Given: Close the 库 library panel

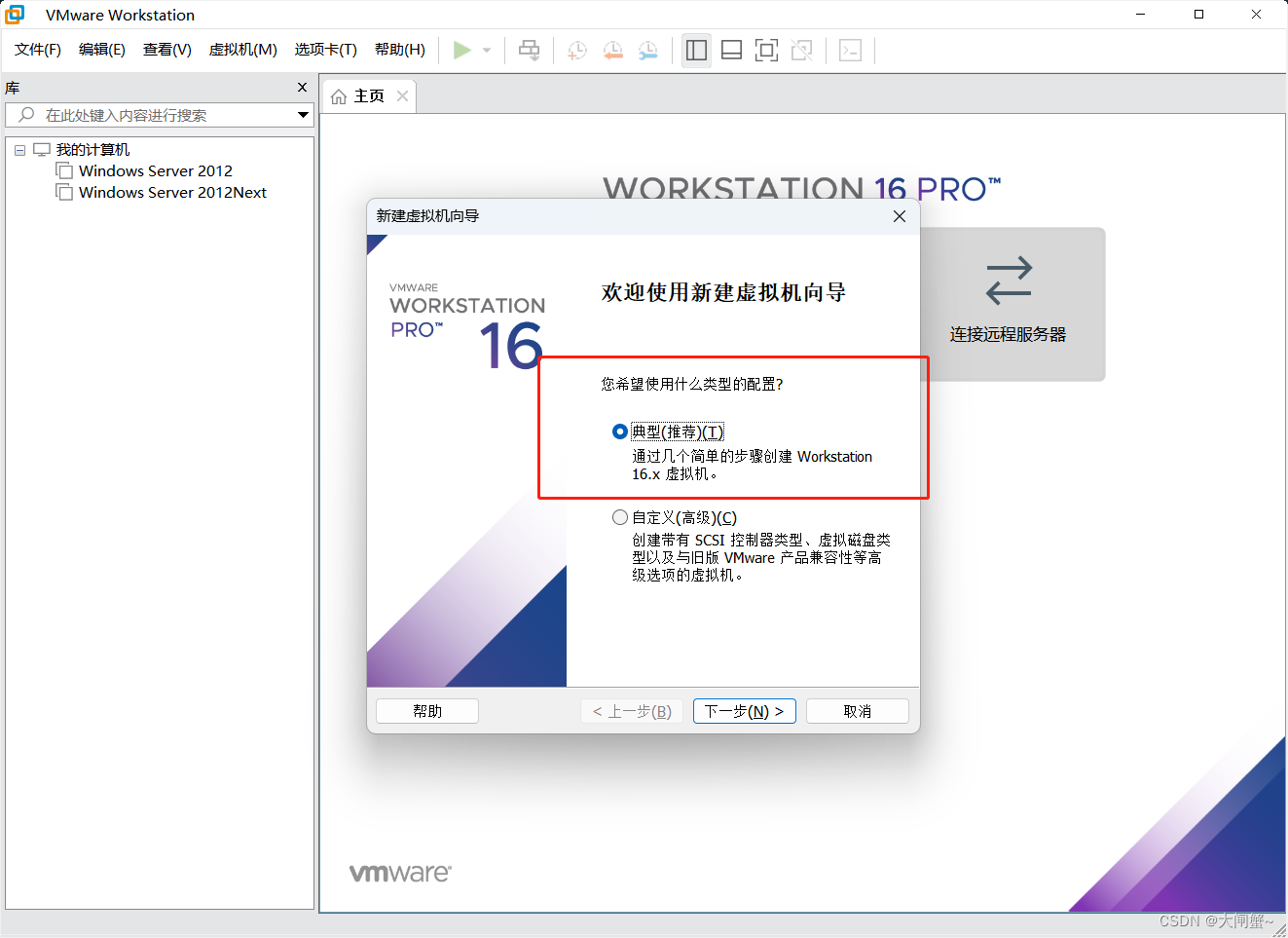Looking at the screenshot, I should (302, 88).
